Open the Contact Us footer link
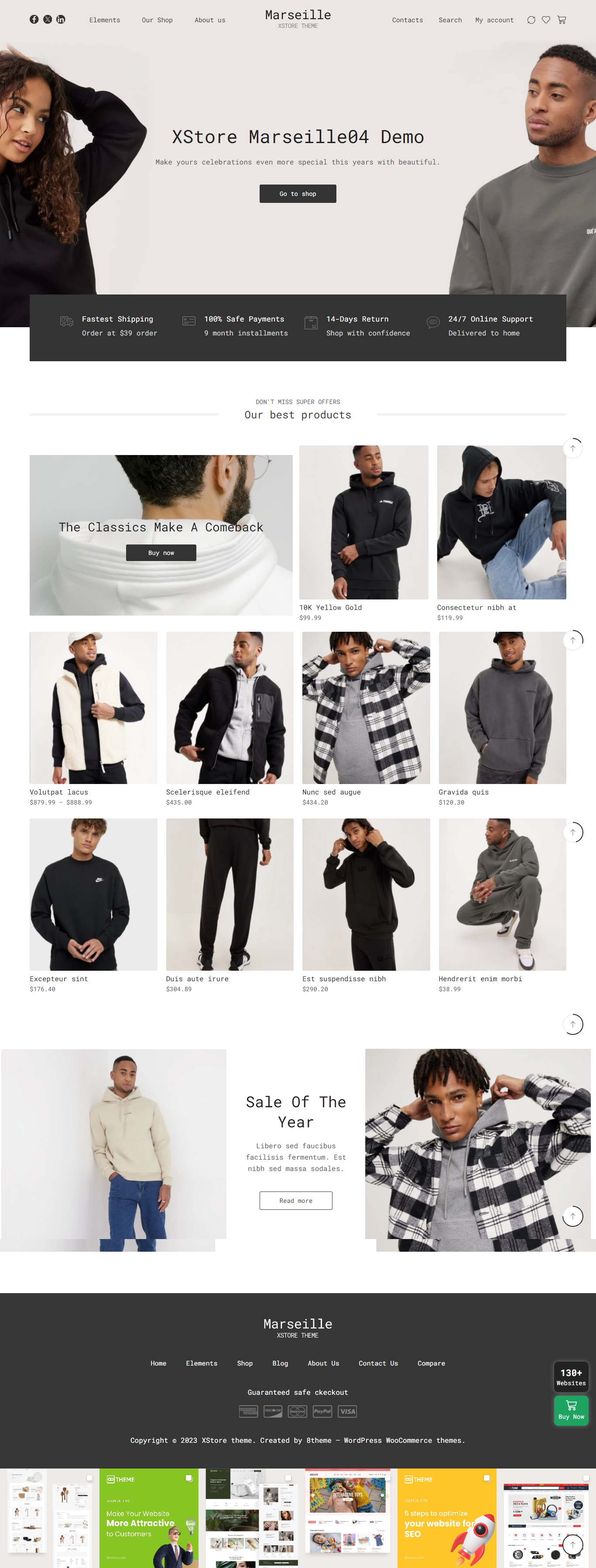The width and height of the screenshot is (596, 1568). 378,1363
